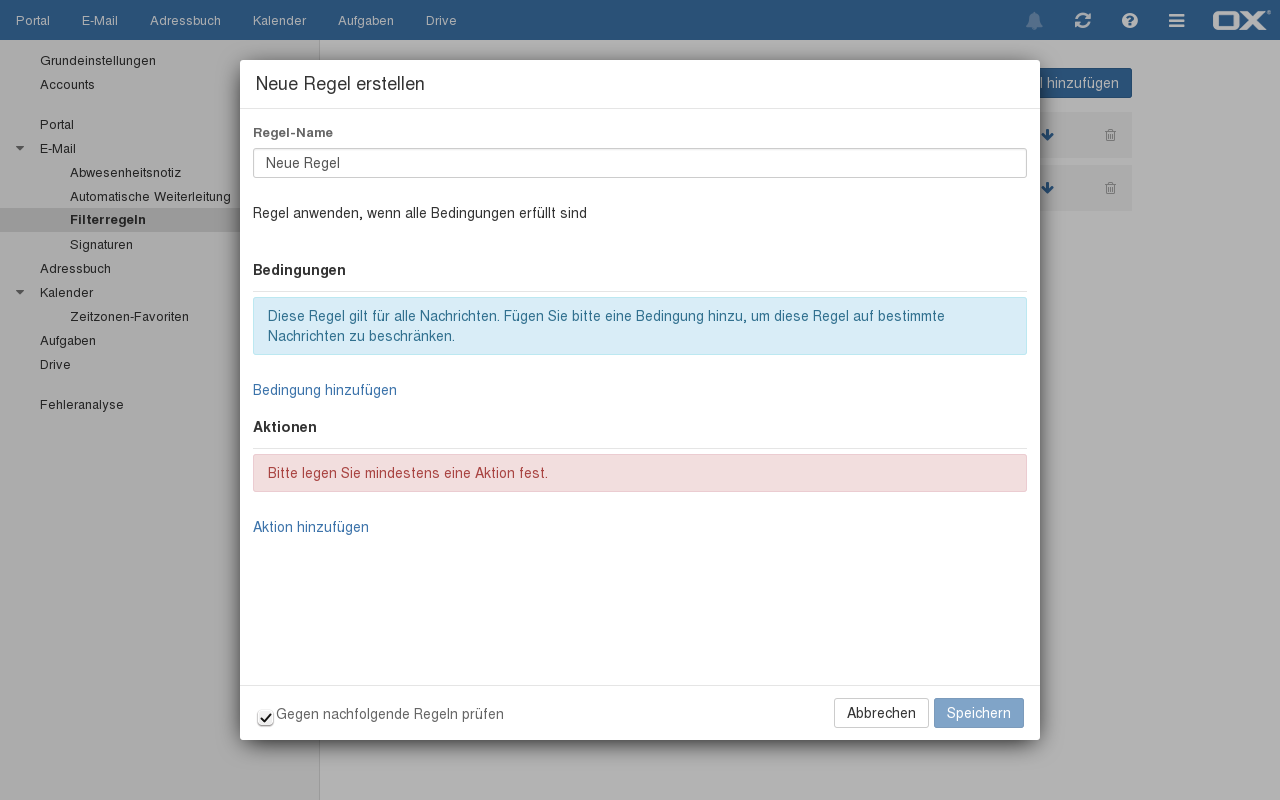
Task: Toggle 'Gegen nachfolgende Regeln prüfen' checkbox
Action: pos(265,717)
